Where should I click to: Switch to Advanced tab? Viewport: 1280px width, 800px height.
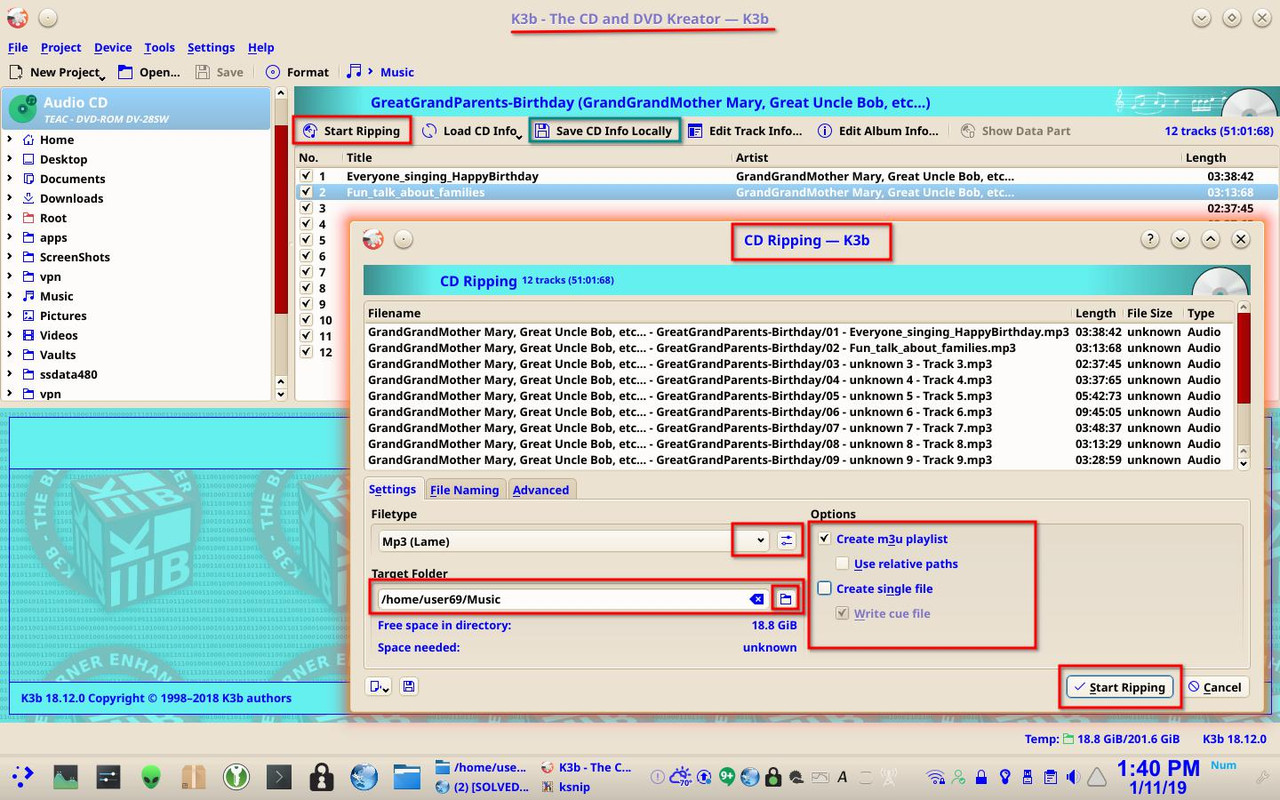coord(541,490)
